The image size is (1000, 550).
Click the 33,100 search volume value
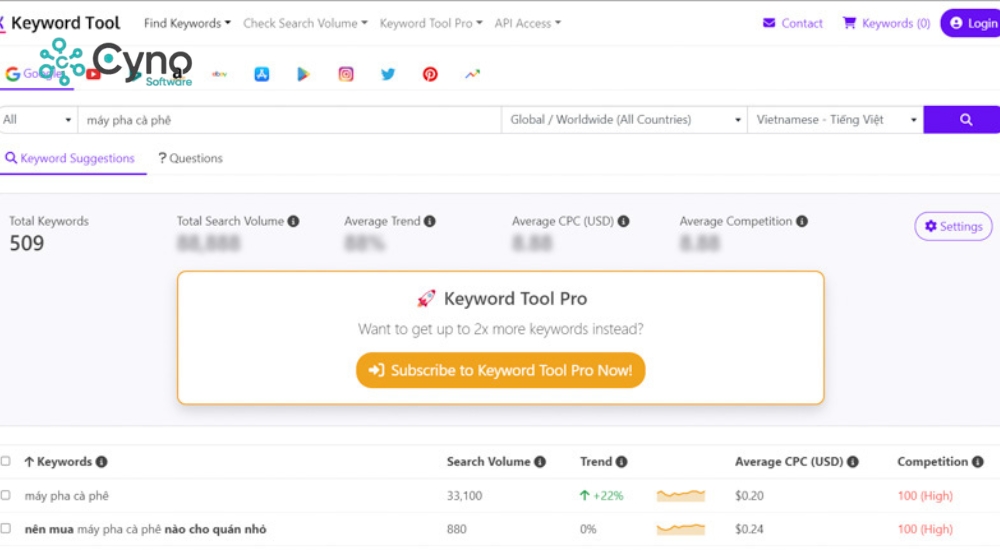[x=464, y=495]
